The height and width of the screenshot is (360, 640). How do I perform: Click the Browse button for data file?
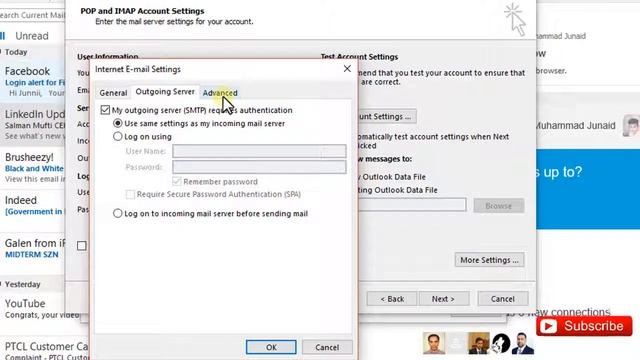(x=499, y=206)
